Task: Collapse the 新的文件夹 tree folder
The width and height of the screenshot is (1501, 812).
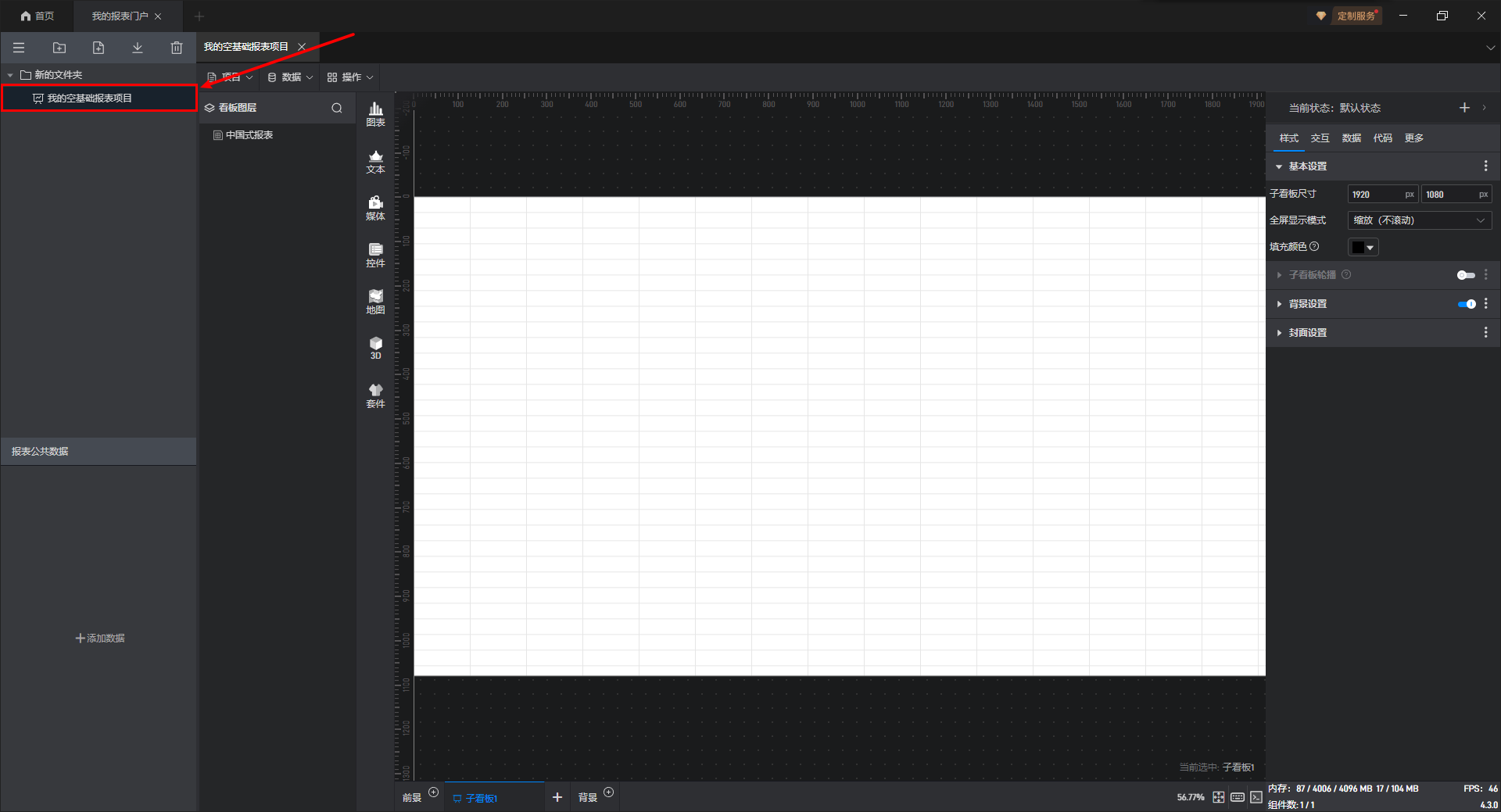Action: pyautogui.click(x=10, y=75)
